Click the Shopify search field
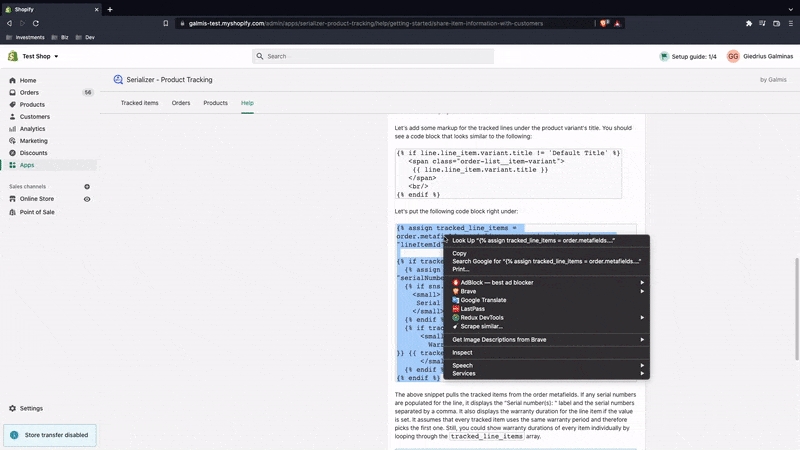This screenshot has width=800, height=450. pos(358,56)
